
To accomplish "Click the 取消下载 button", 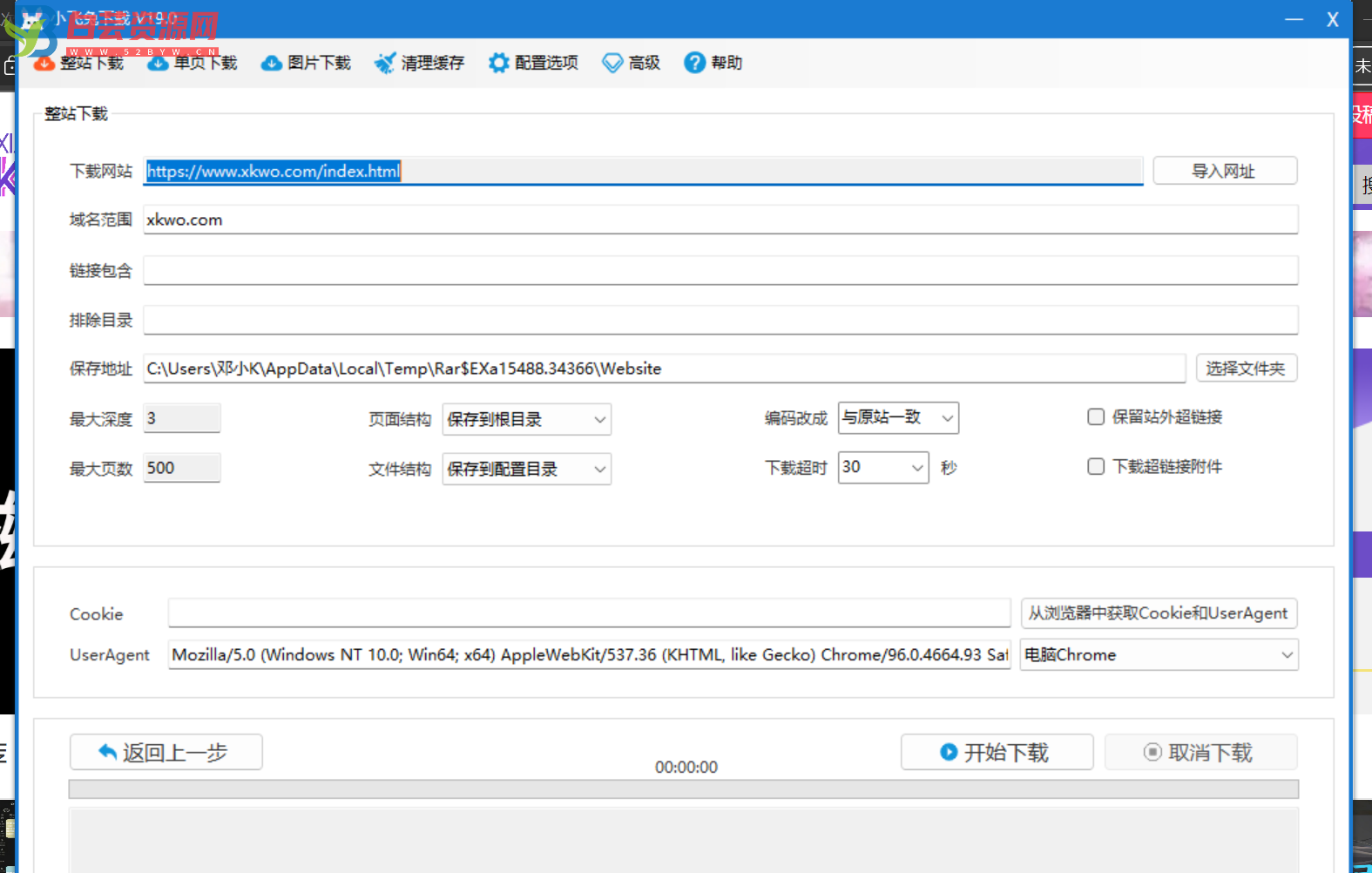I will tap(1200, 752).
